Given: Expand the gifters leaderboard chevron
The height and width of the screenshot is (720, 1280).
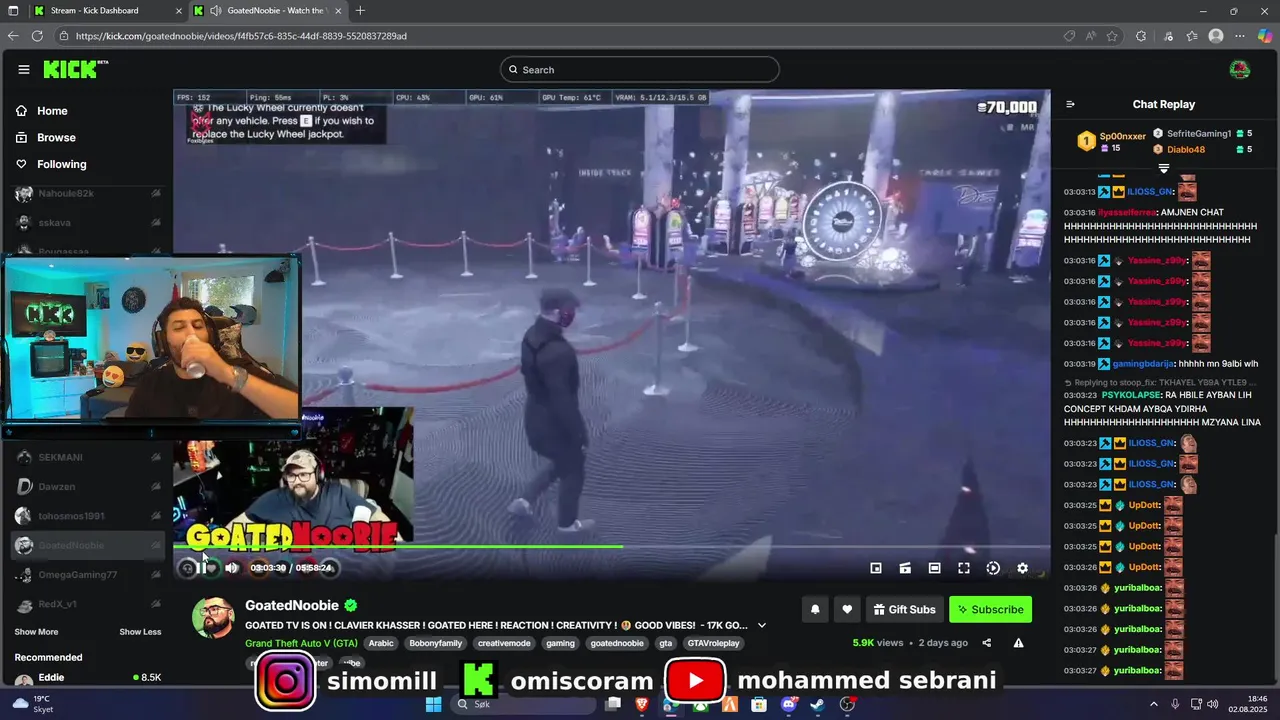Looking at the screenshot, I should click(x=1163, y=168).
